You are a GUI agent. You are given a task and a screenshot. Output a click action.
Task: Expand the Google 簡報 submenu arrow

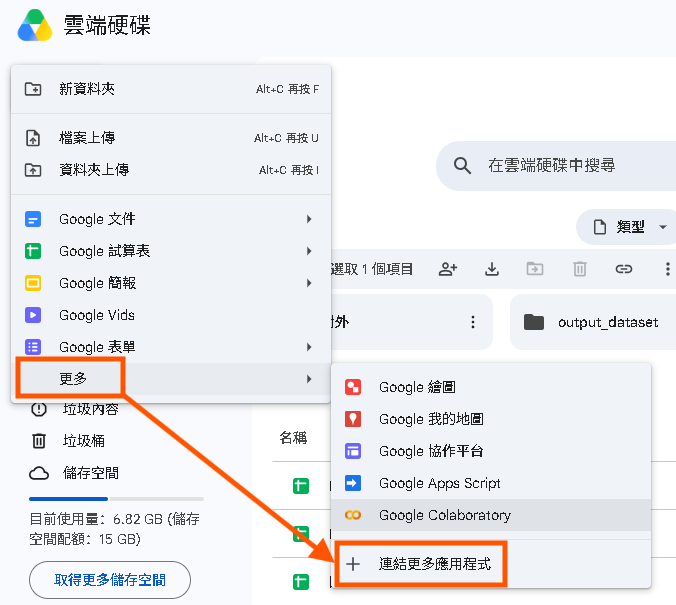coord(309,283)
